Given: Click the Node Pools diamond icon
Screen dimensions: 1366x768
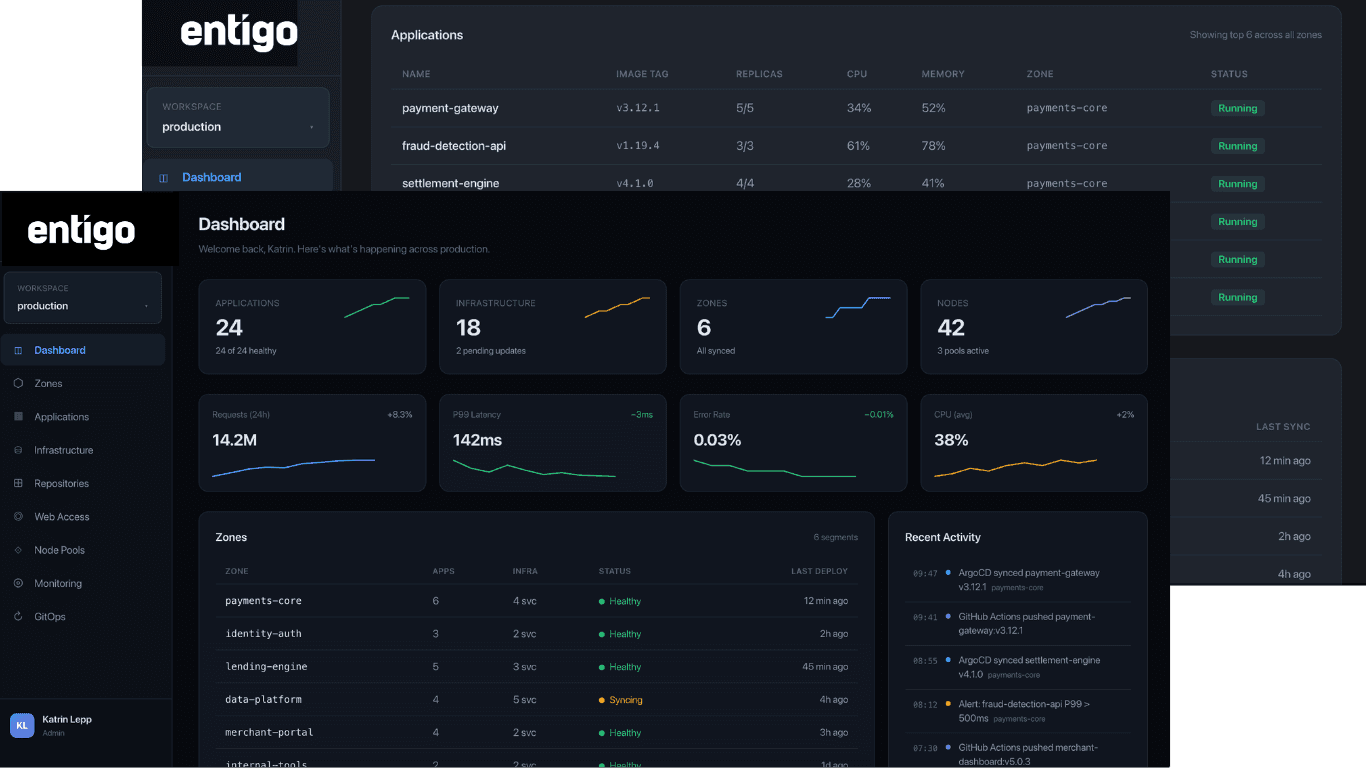Looking at the screenshot, I should point(18,550).
